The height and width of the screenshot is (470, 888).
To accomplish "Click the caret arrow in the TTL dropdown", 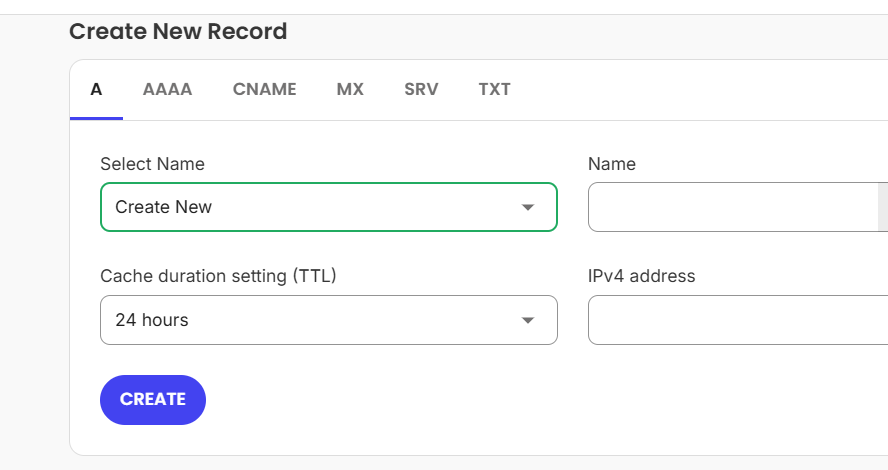I will click(x=528, y=321).
